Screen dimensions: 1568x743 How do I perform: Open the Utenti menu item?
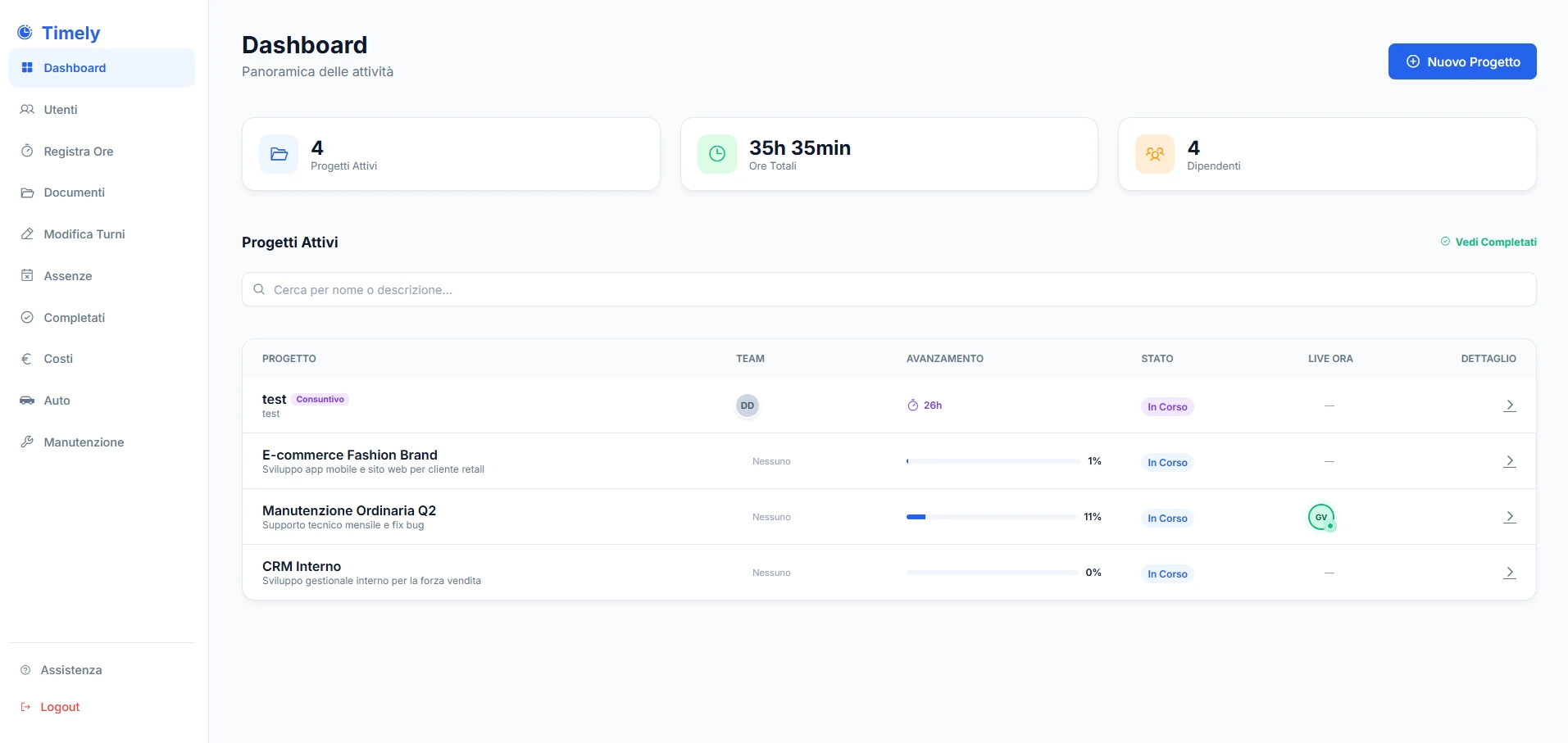(102, 110)
